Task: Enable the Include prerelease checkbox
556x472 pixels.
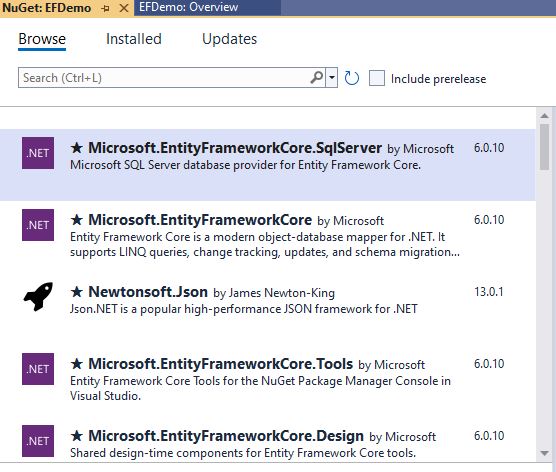Action: pos(377,78)
